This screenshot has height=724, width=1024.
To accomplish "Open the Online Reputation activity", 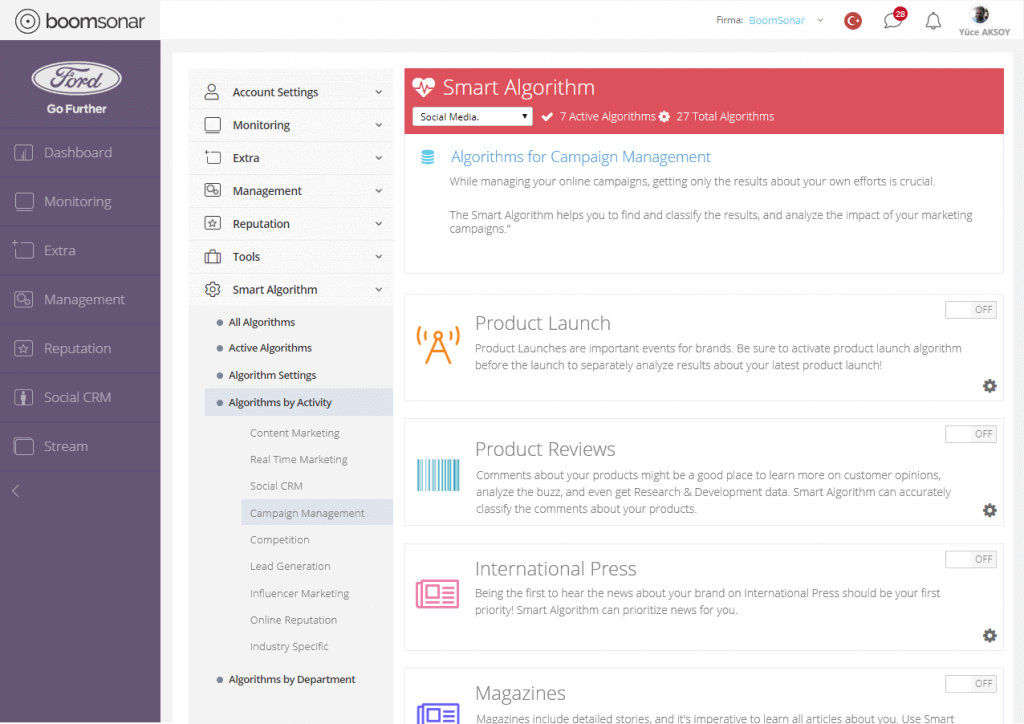I will click(293, 620).
